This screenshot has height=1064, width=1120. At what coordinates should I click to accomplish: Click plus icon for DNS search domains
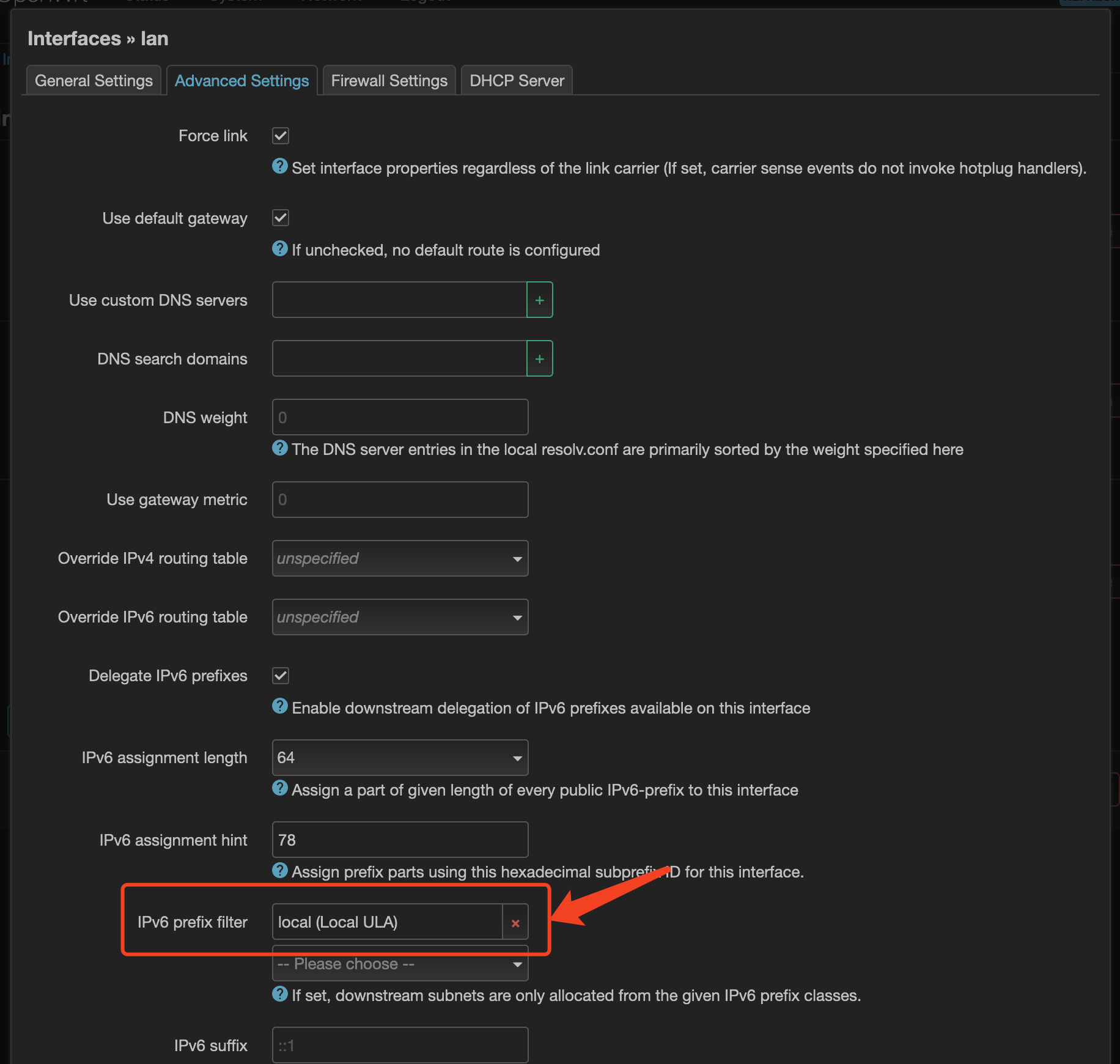[x=539, y=359]
